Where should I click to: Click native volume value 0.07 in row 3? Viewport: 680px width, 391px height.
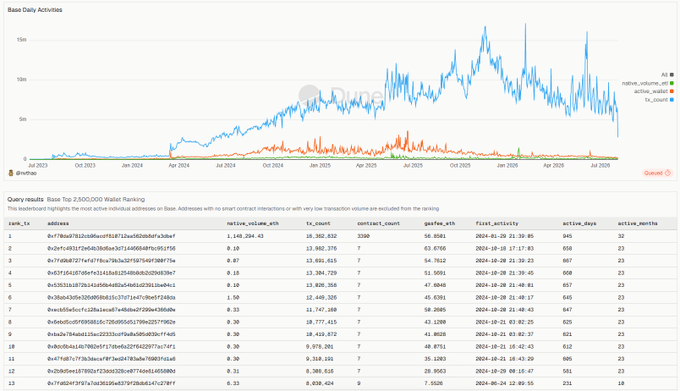(233, 261)
